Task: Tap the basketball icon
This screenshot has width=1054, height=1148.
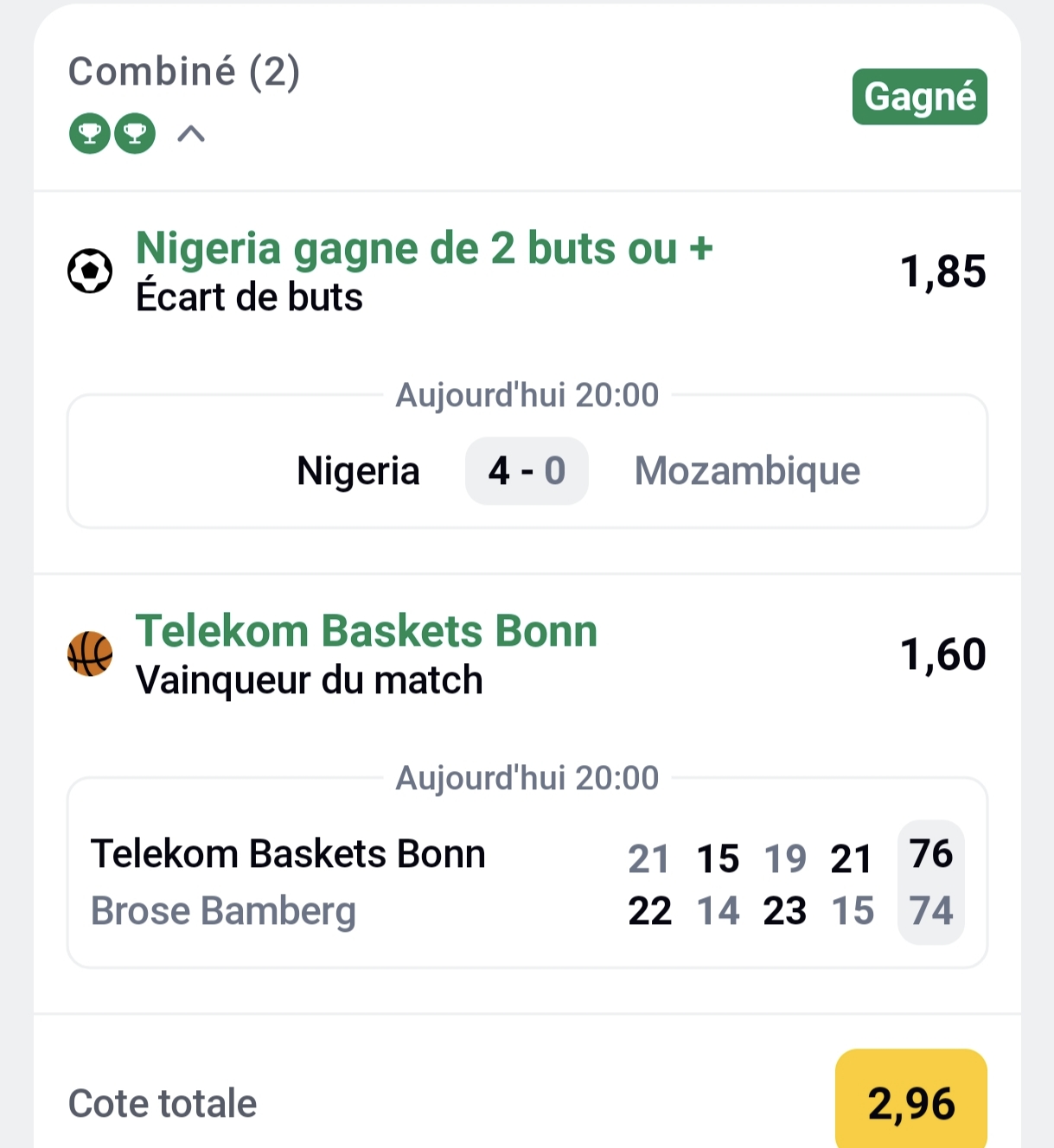Action: point(90,654)
